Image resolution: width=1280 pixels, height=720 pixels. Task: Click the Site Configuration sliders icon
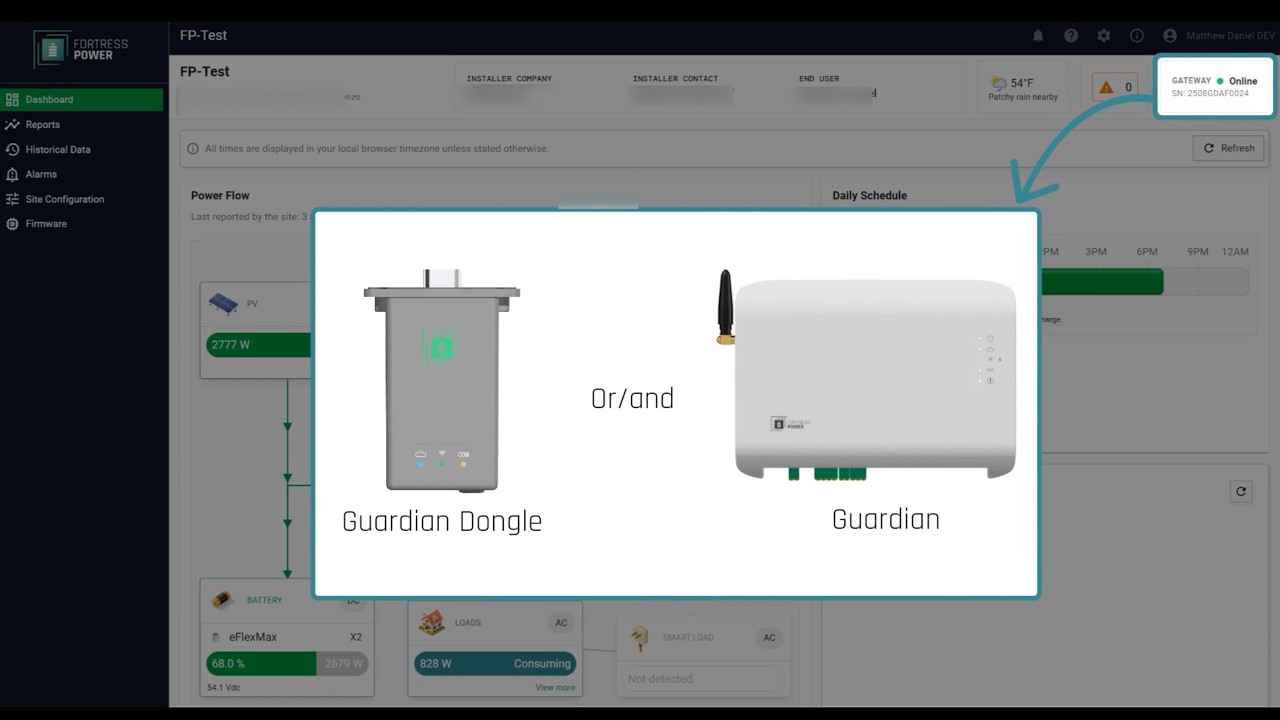(x=12, y=199)
